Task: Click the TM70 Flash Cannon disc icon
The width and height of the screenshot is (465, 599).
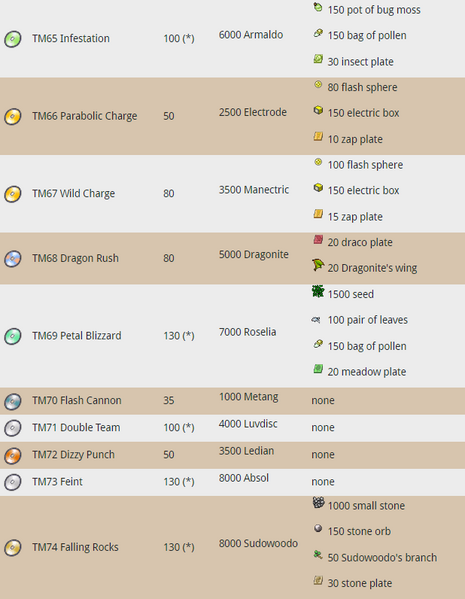Action: (13, 401)
